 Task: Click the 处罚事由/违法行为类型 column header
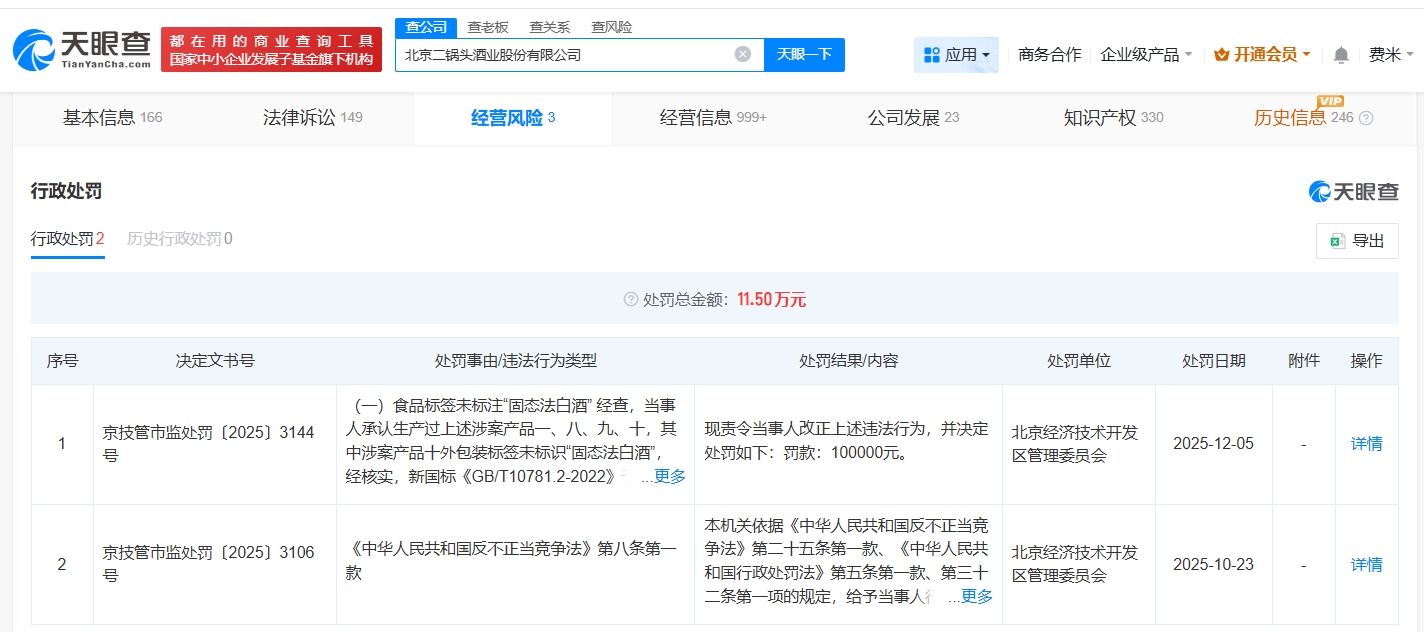coord(515,361)
